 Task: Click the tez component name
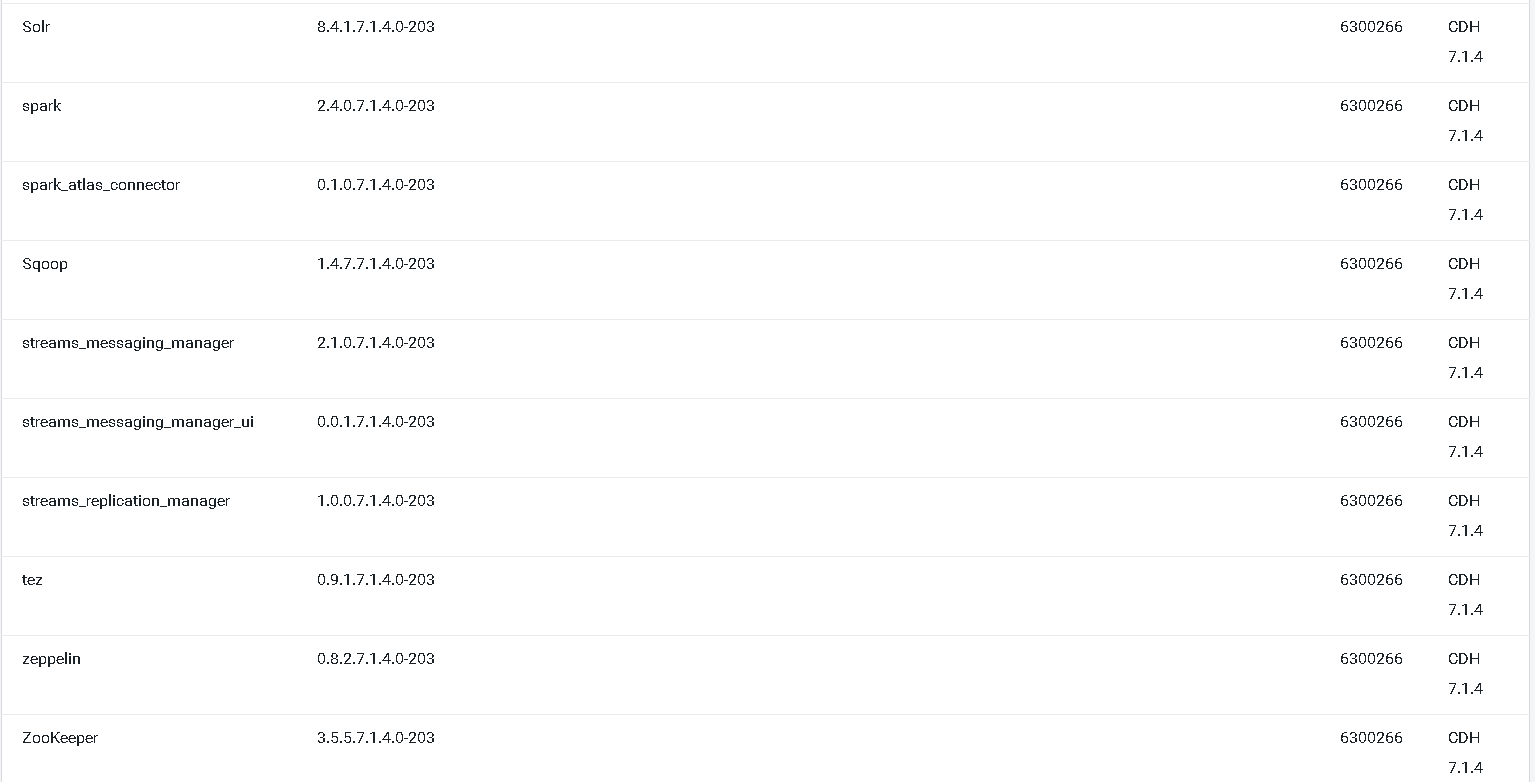point(32,580)
